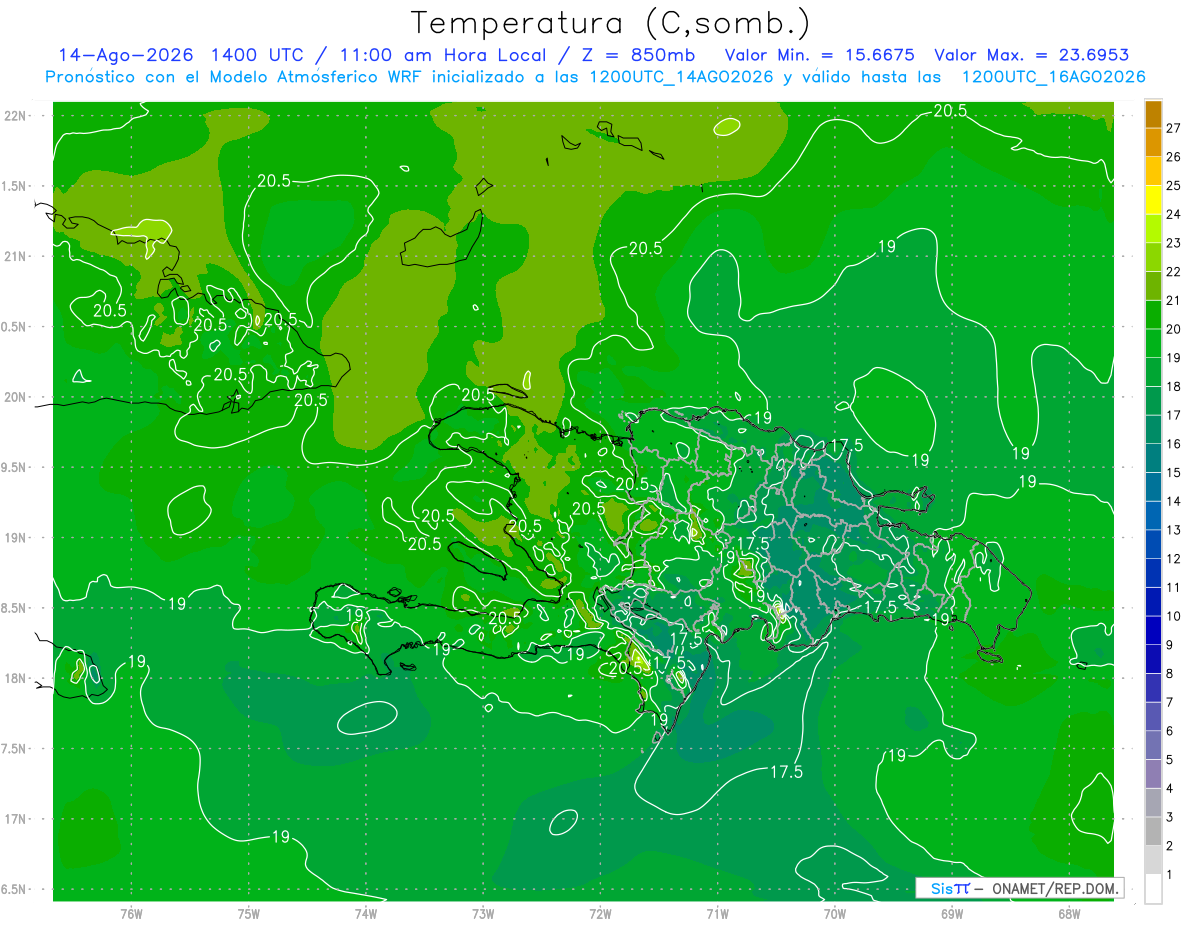Click the legend scale number "1"
Image resolution: width=1200 pixels, height=927 pixels.
pos(1170,875)
